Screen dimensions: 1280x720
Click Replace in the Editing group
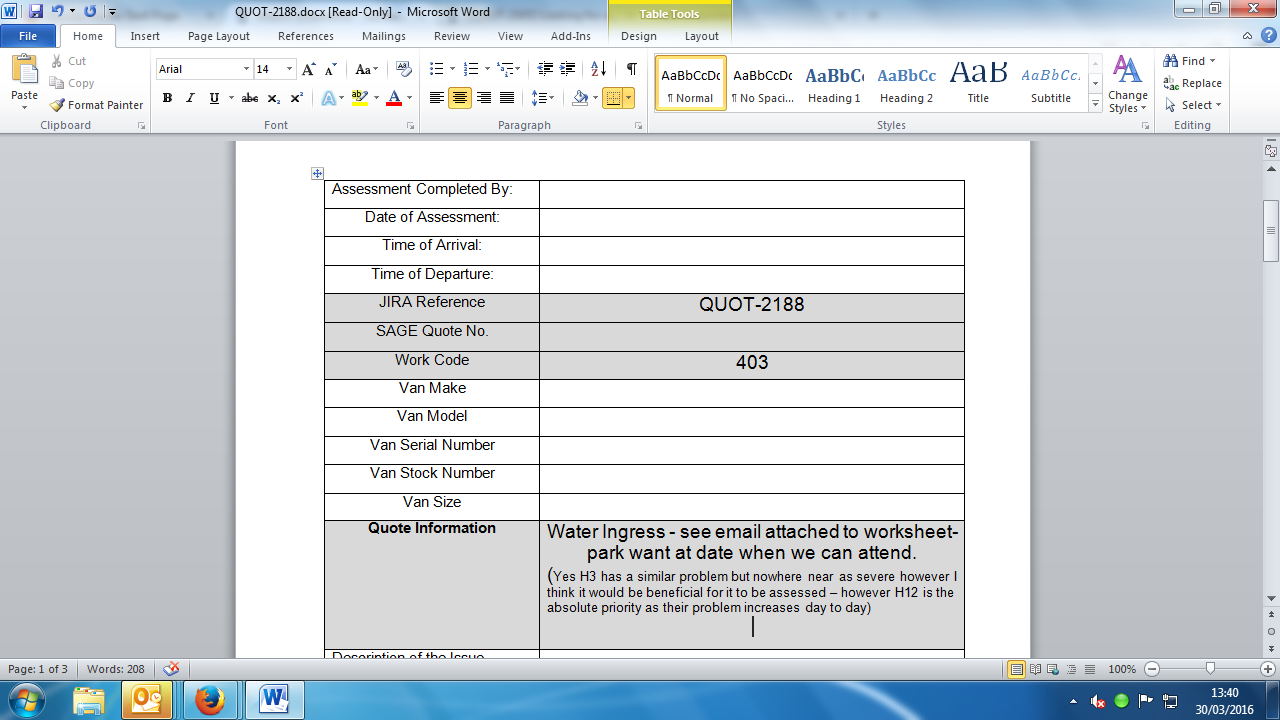coord(1192,83)
